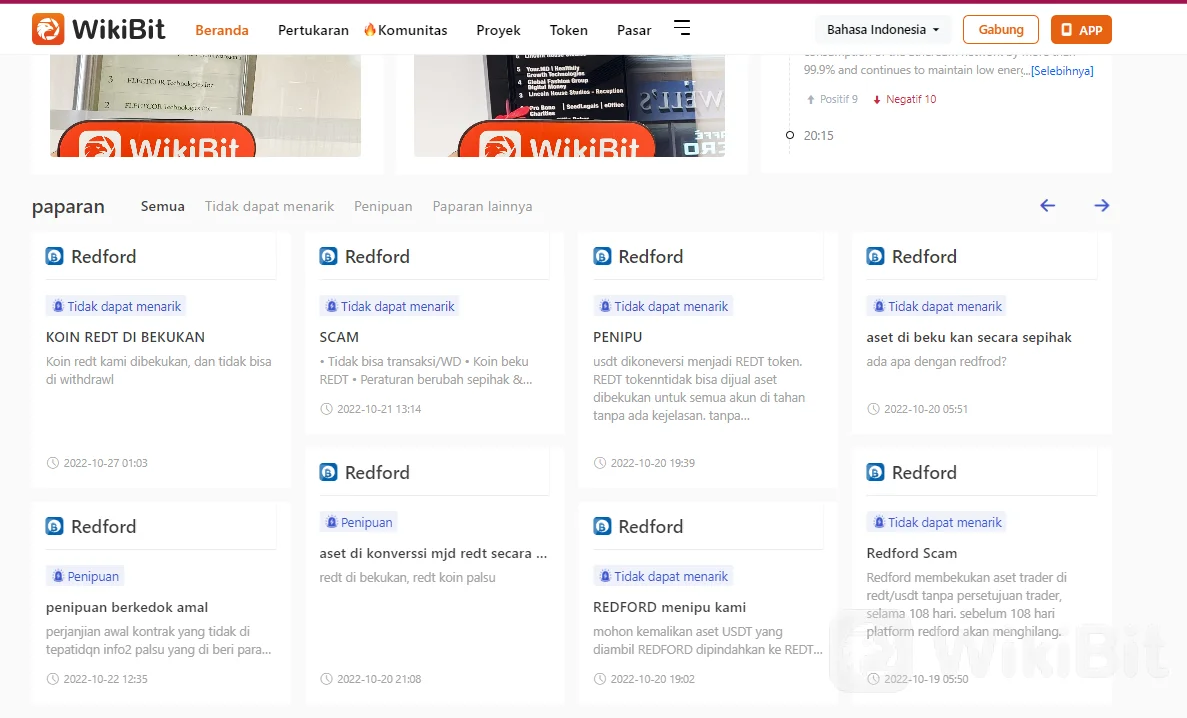Open the hamburger menu beside Pasar
This screenshot has width=1187, height=718.
tap(682, 28)
